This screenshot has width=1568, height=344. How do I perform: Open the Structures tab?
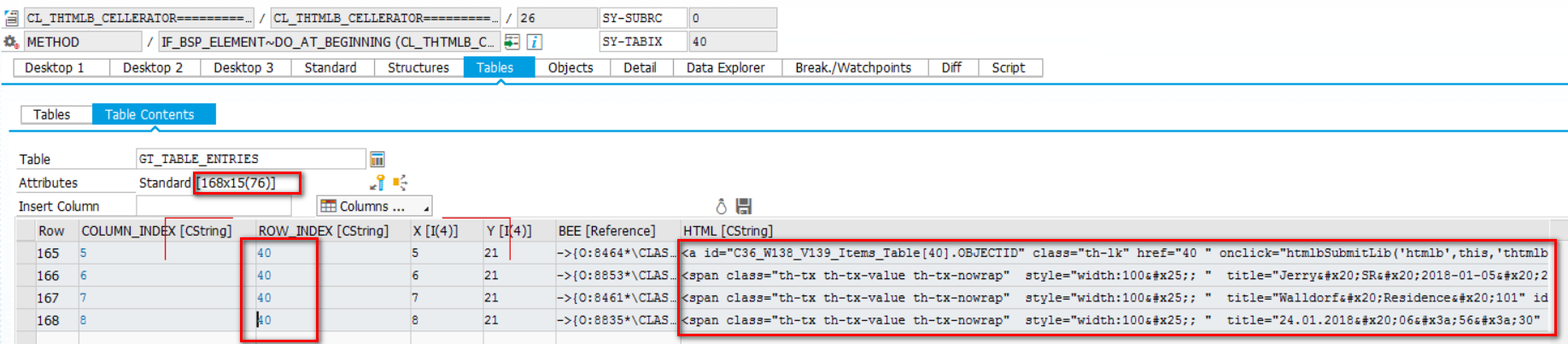point(418,67)
